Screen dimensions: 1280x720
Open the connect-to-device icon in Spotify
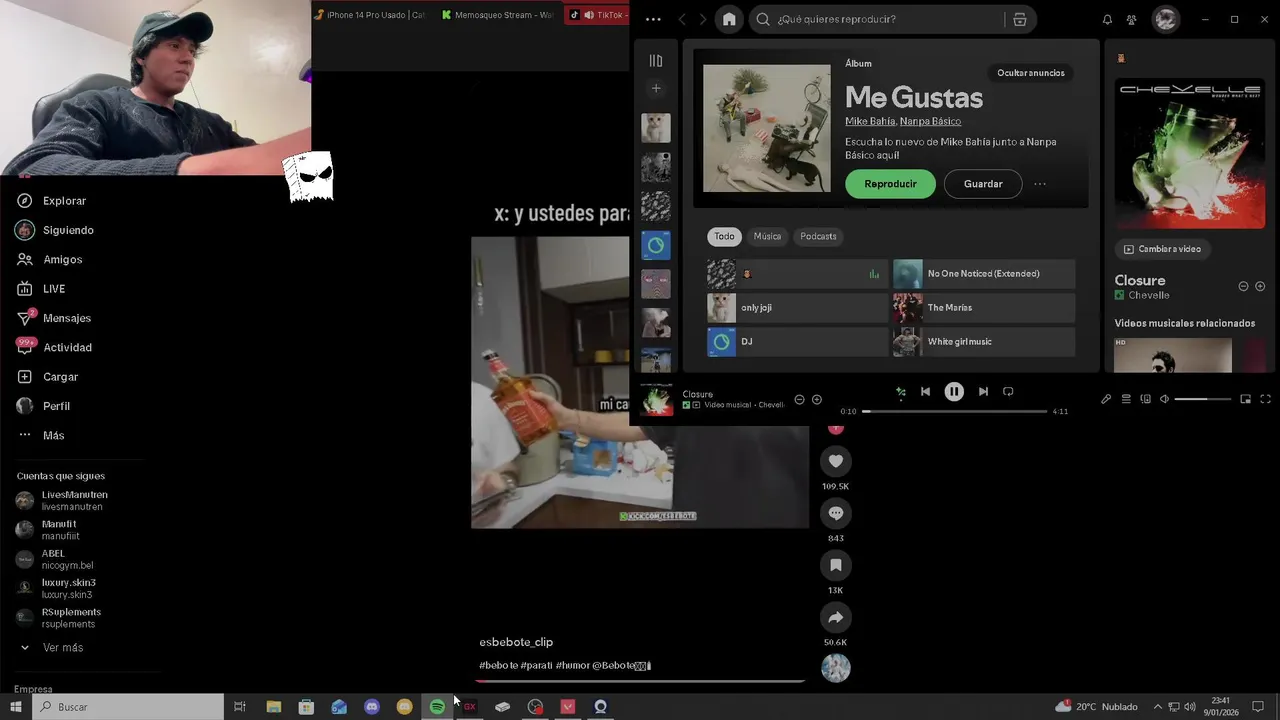[x=1146, y=399]
